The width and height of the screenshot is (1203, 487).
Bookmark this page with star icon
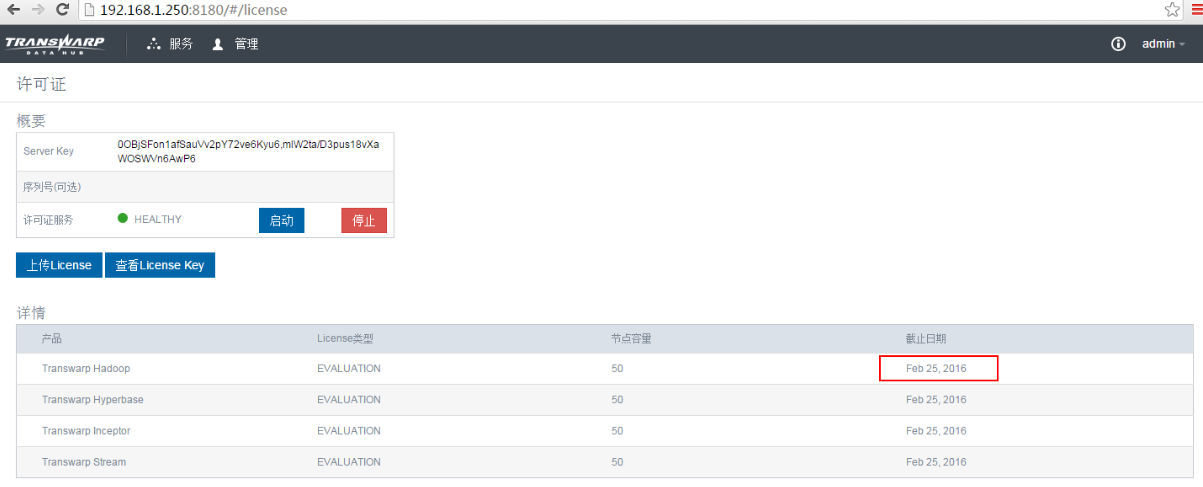(1172, 9)
